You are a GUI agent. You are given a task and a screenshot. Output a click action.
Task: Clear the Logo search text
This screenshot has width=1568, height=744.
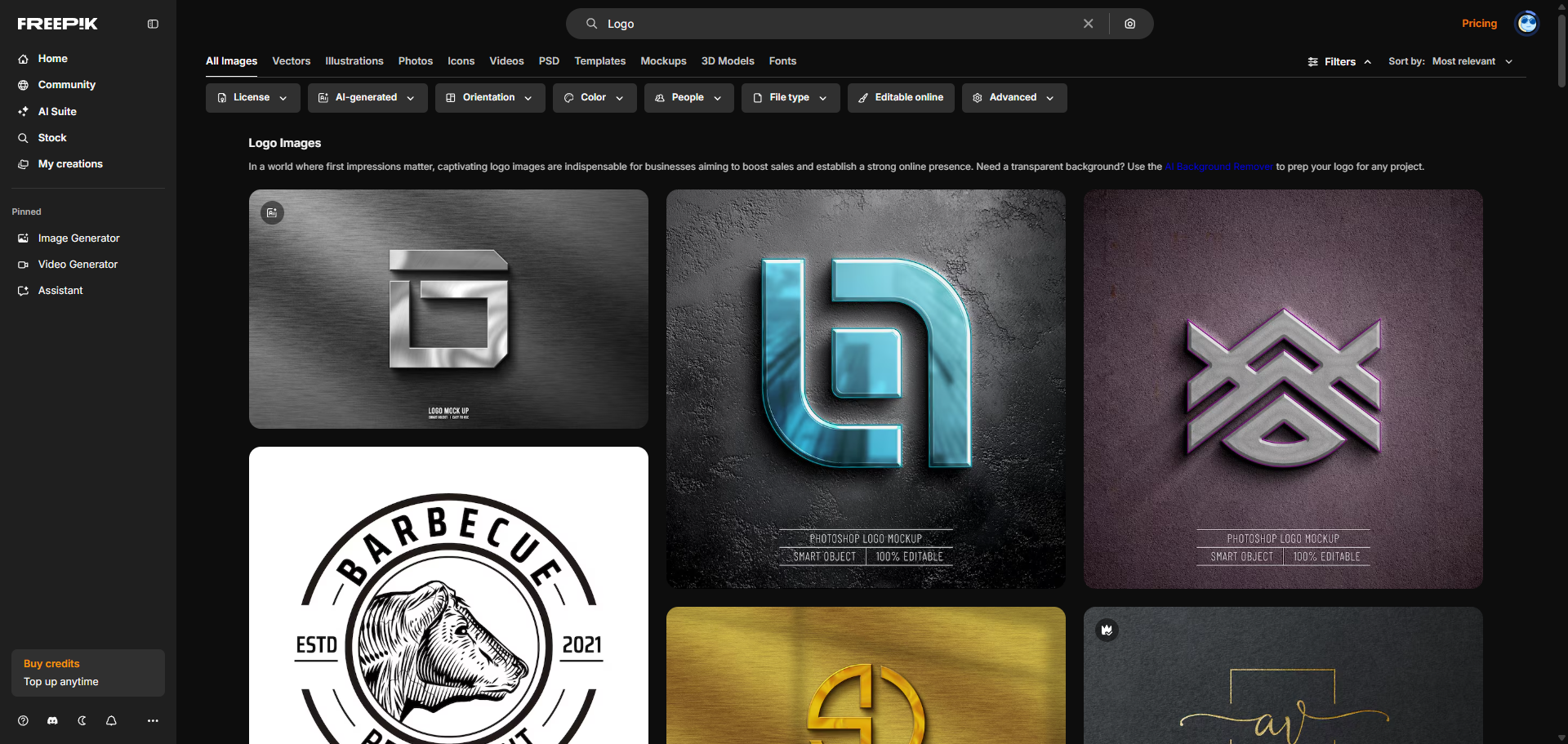click(x=1088, y=24)
